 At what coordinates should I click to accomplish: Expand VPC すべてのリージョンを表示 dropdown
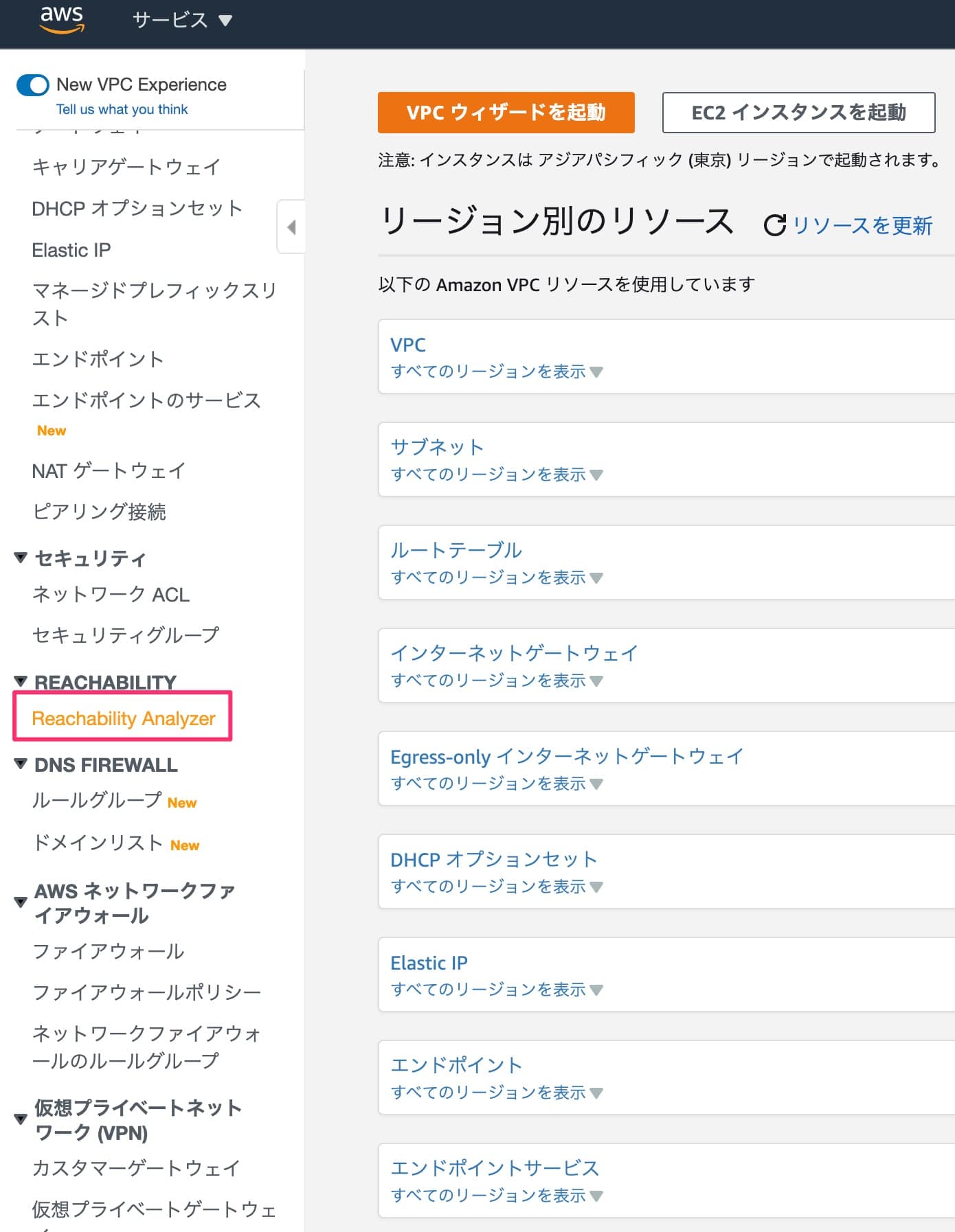pos(596,372)
